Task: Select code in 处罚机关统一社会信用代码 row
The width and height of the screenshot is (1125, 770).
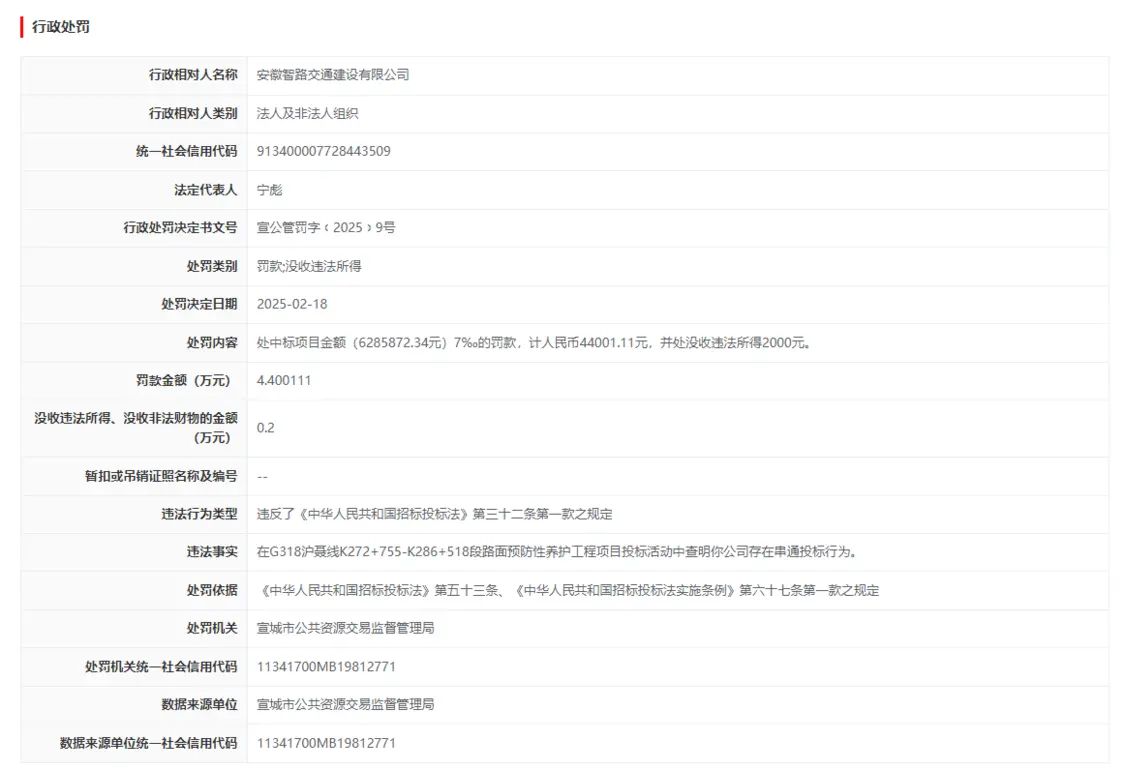Action: pyautogui.click(x=326, y=667)
